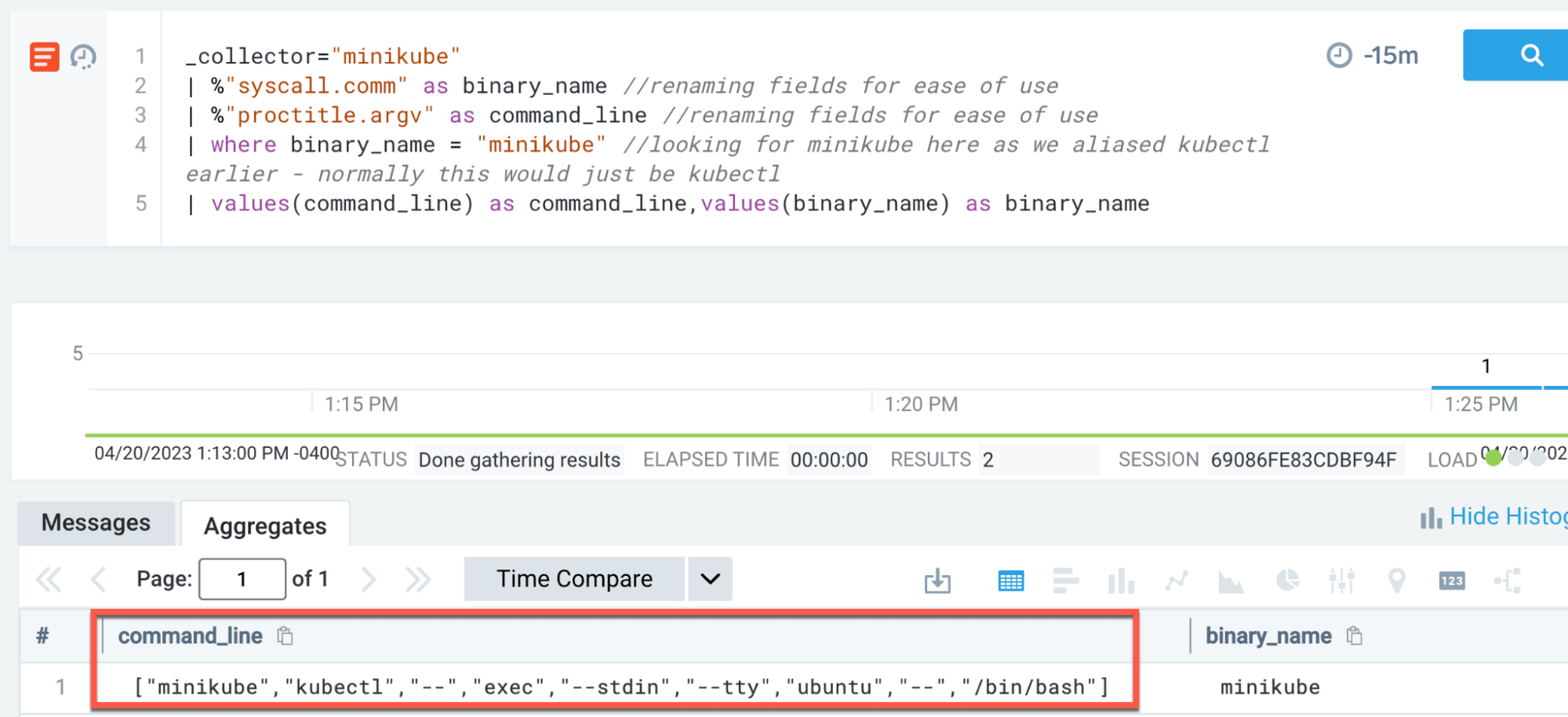Click the 04/20/2023 1:13:00 PM start timestamp
1568x717 pixels.
click(x=217, y=453)
